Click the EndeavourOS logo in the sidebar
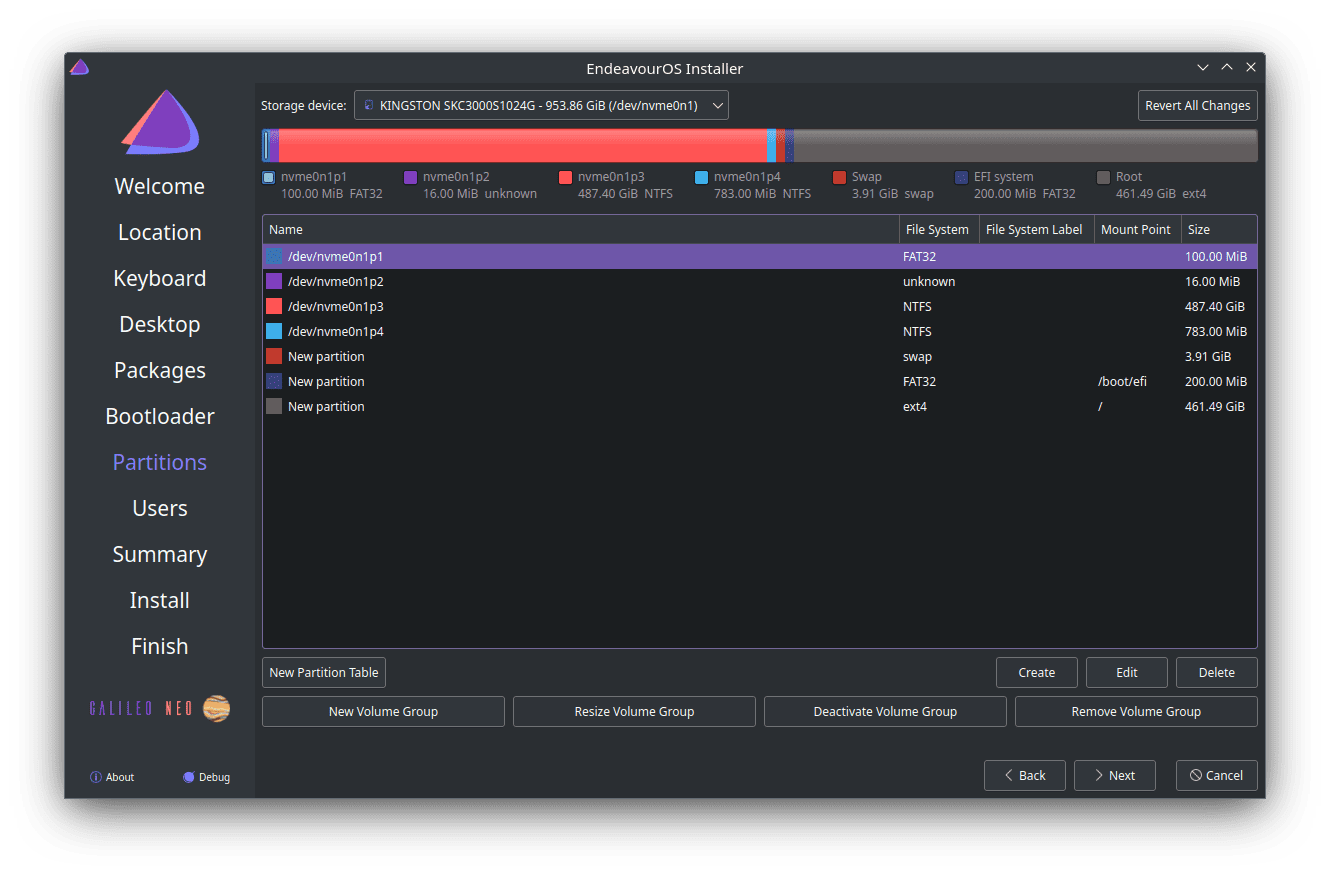The height and width of the screenshot is (875, 1330). point(160,122)
